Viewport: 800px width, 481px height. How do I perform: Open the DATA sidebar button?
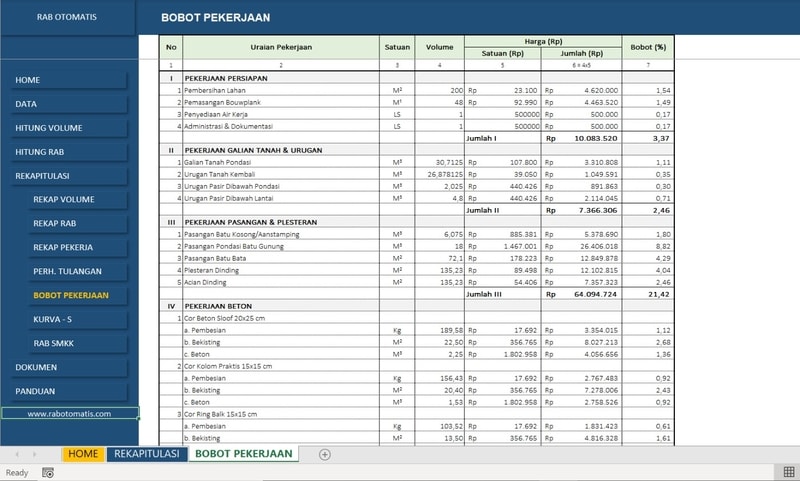tap(69, 104)
